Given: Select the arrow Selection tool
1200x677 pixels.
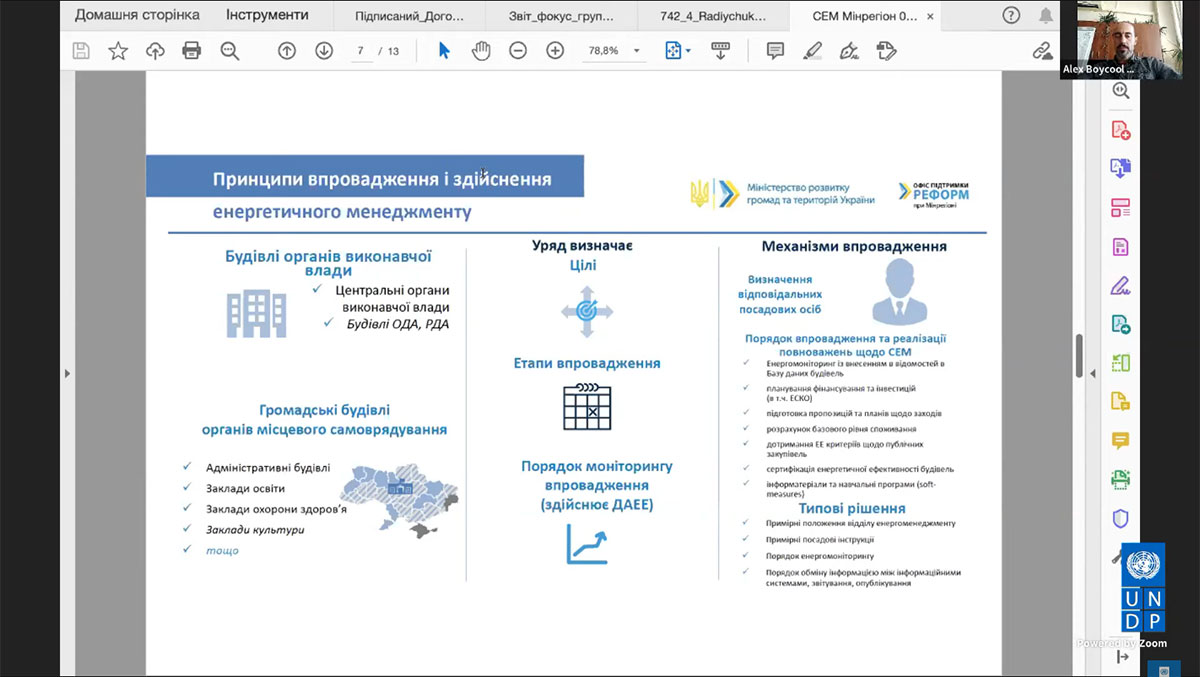Looking at the screenshot, I should click(445, 51).
